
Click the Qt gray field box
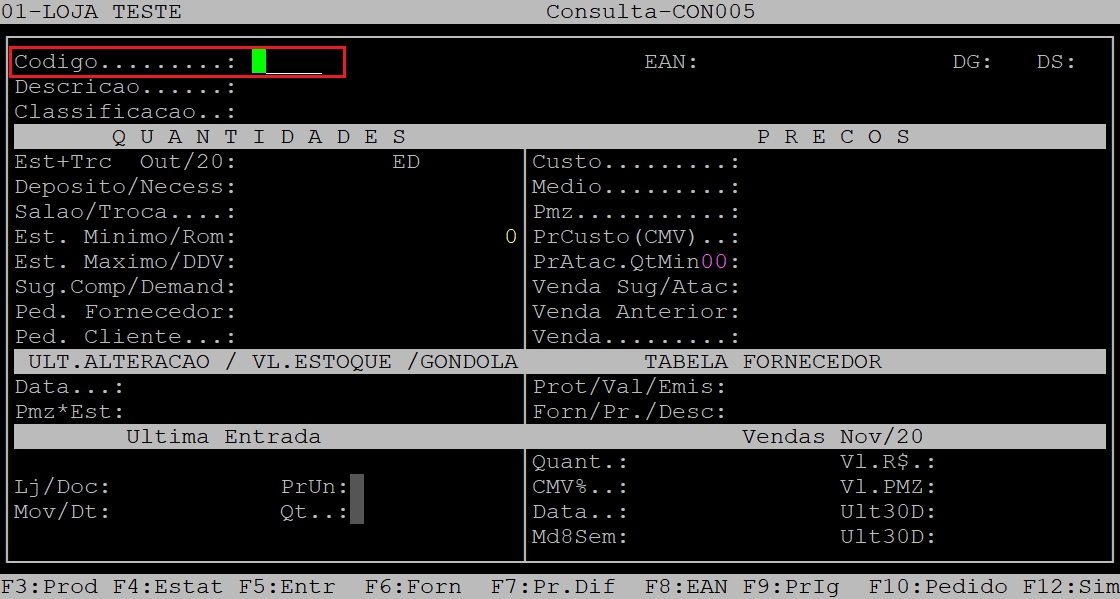coord(357,512)
